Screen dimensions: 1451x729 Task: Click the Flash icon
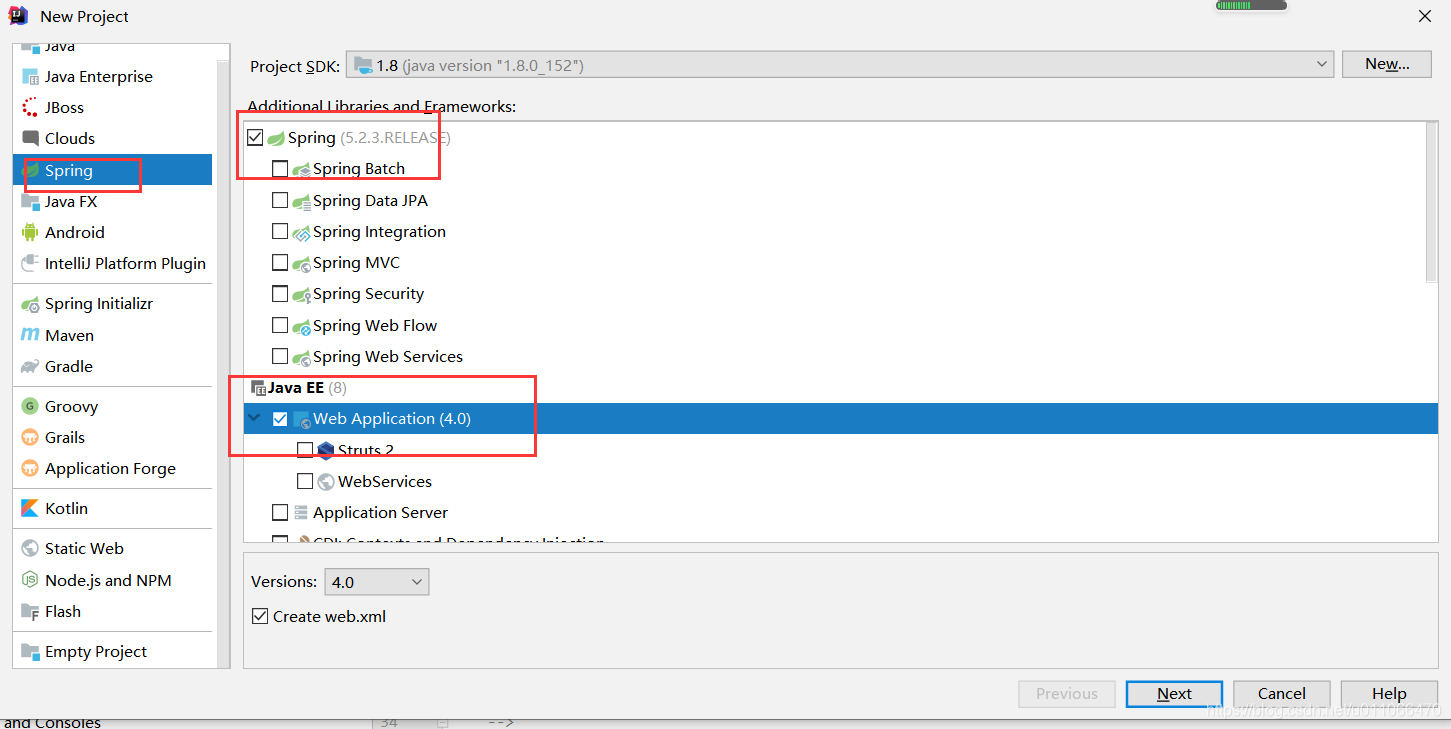(x=30, y=612)
